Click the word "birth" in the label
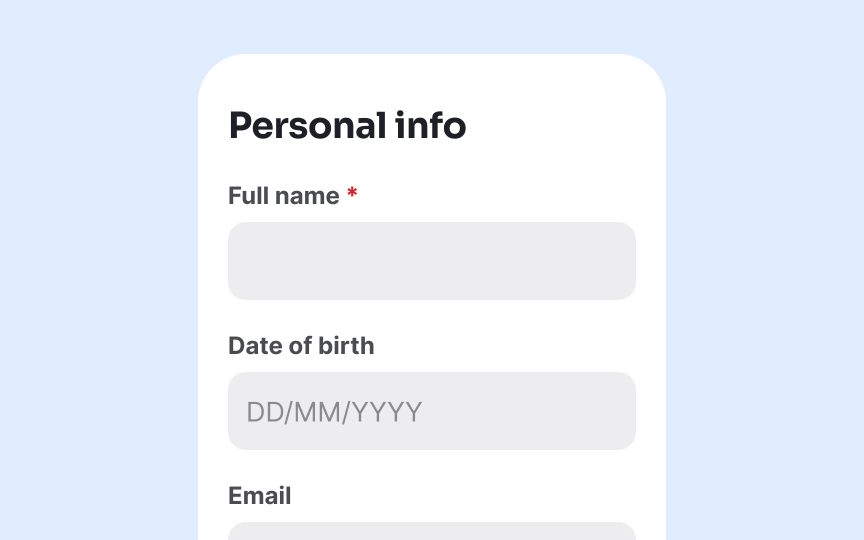The image size is (864, 540). (x=346, y=346)
